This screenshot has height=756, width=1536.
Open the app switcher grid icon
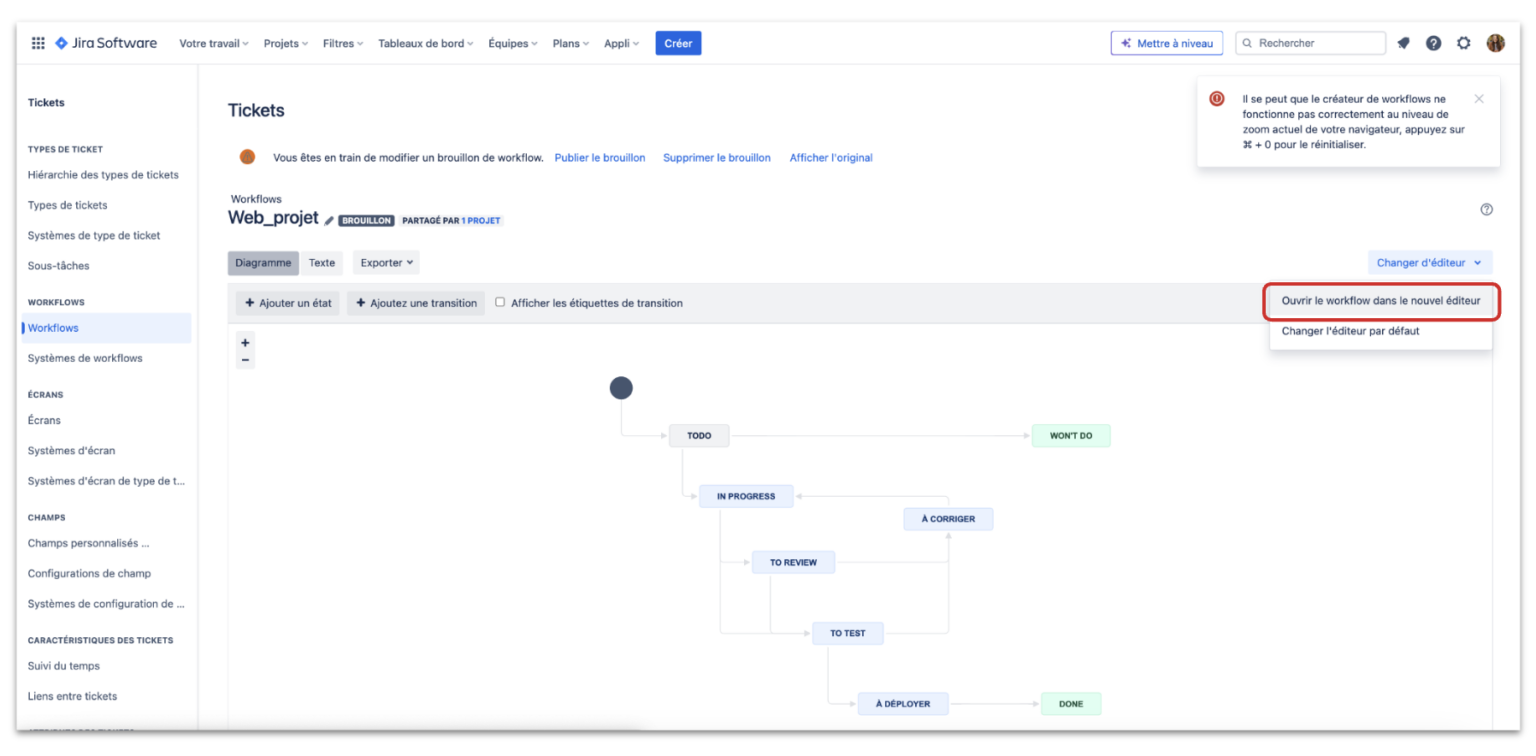pyautogui.click(x=38, y=43)
